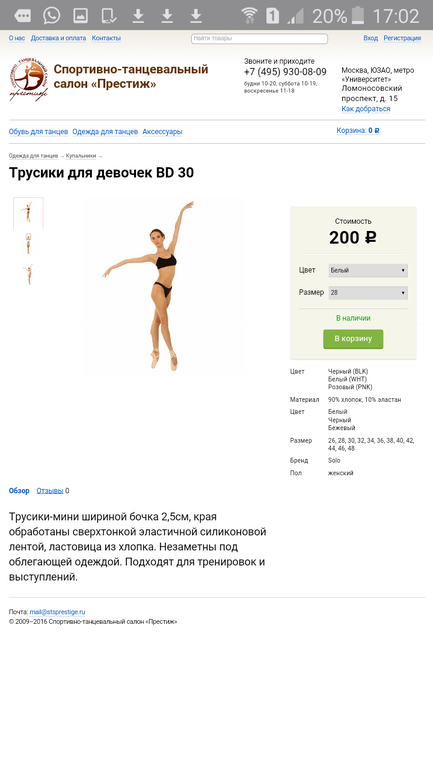The image size is (433, 770).
Task: Tap the SIM card 1 indicator icon
Action: (x=272, y=16)
